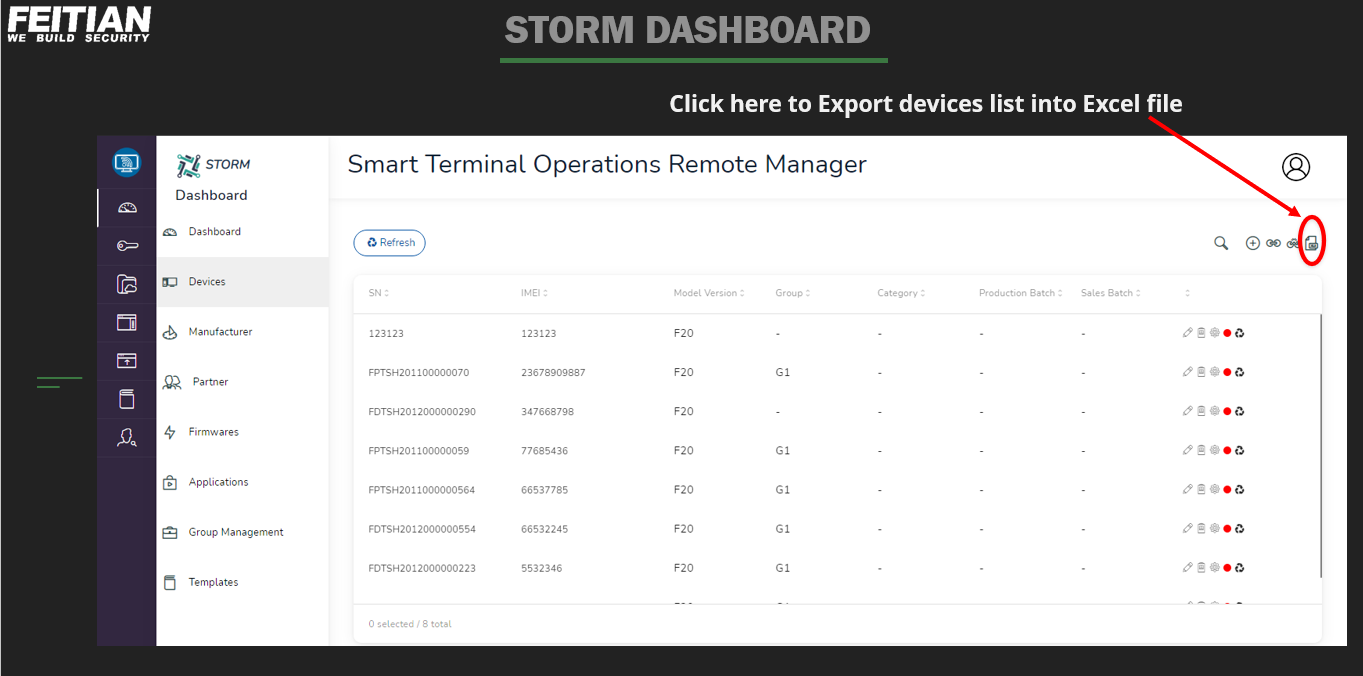Click the magnifier search icon above table
Image resolution: width=1363 pixels, height=676 pixels.
pos(1221,243)
